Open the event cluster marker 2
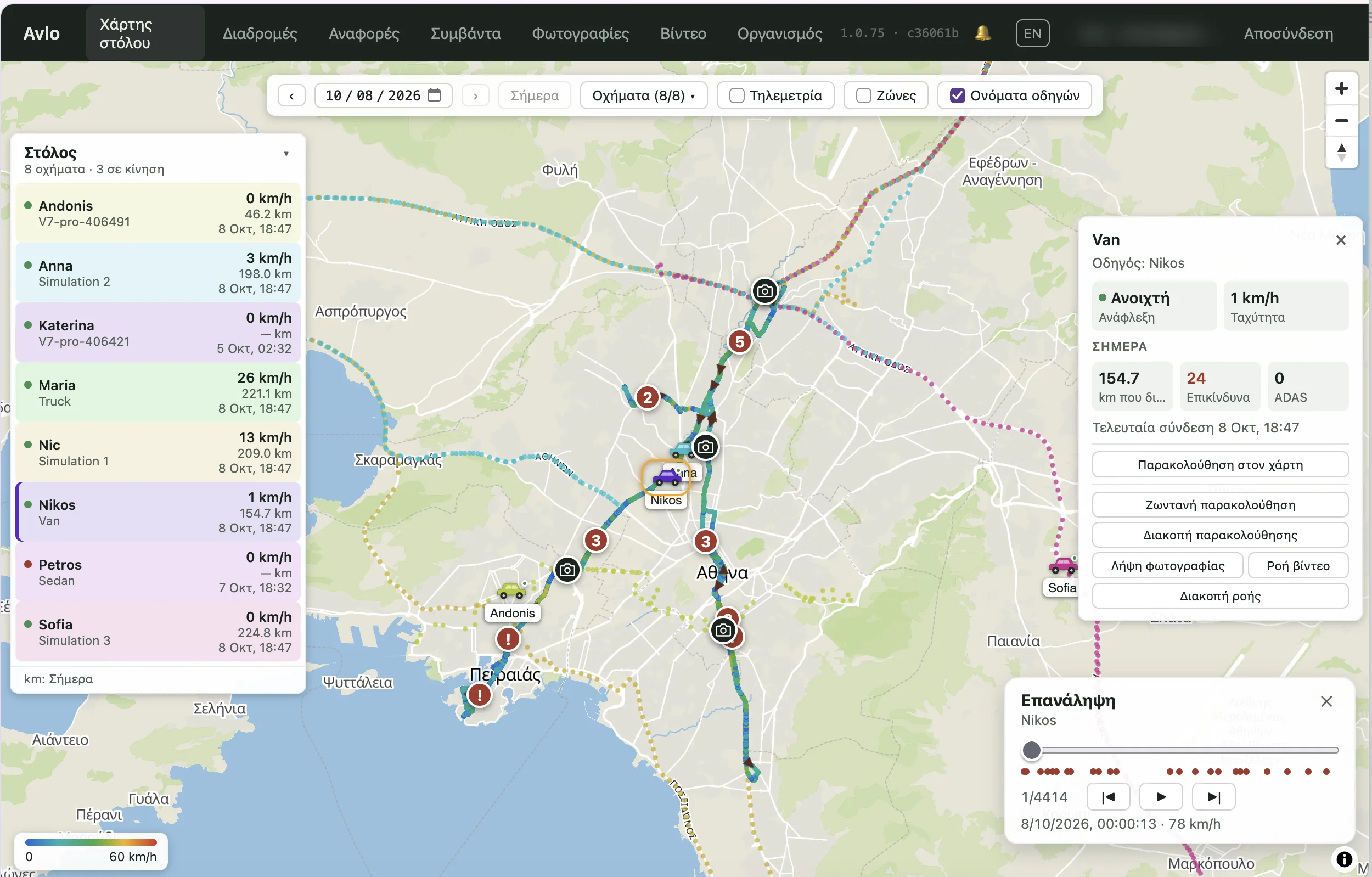This screenshot has width=1372, height=877. pyautogui.click(x=647, y=398)
